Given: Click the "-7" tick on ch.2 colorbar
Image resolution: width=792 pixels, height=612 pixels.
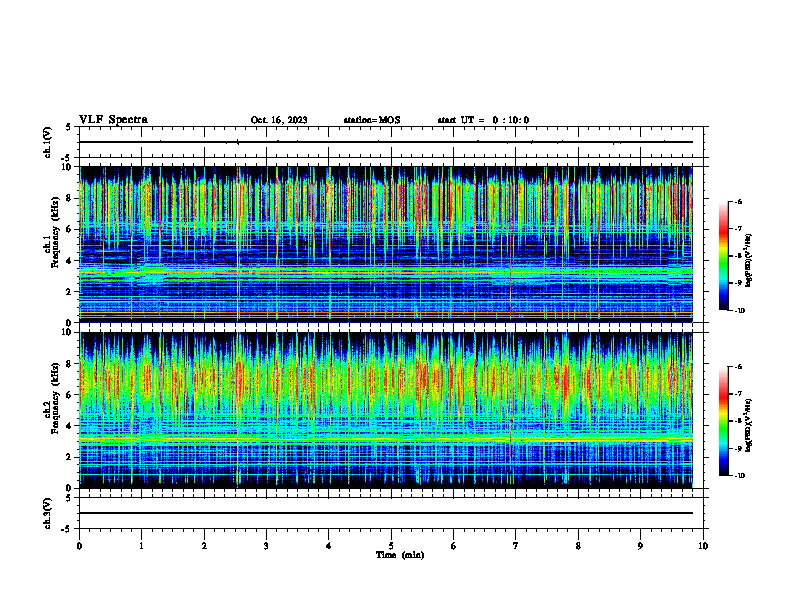Looking at the screenshot, I should (737, 394).
